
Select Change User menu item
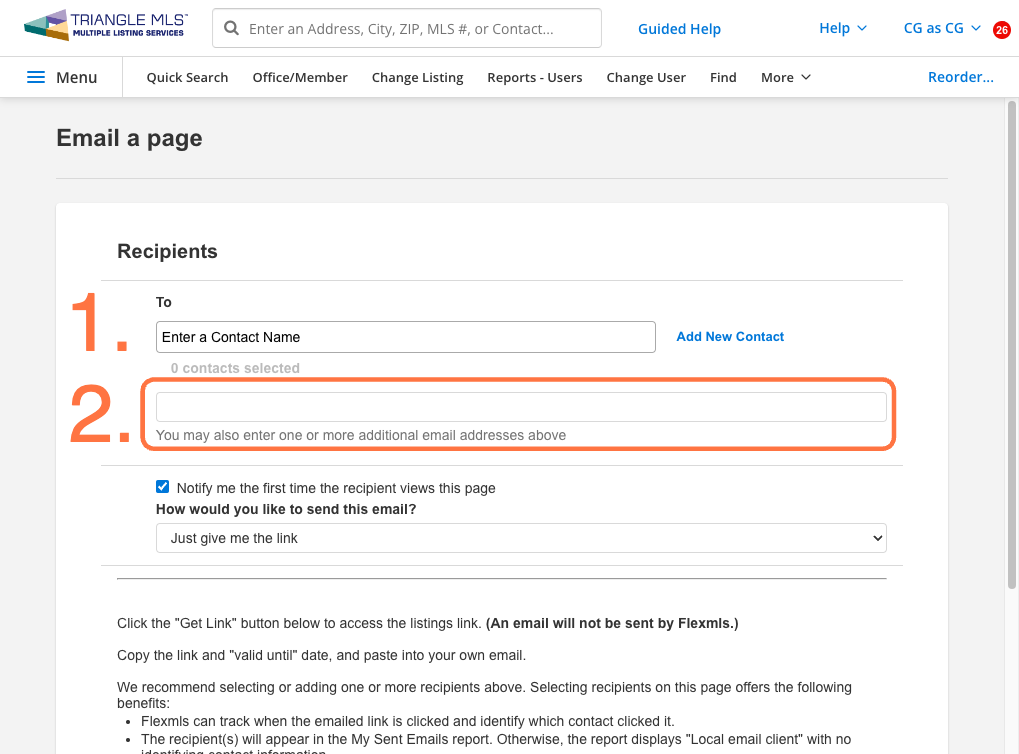646,77
